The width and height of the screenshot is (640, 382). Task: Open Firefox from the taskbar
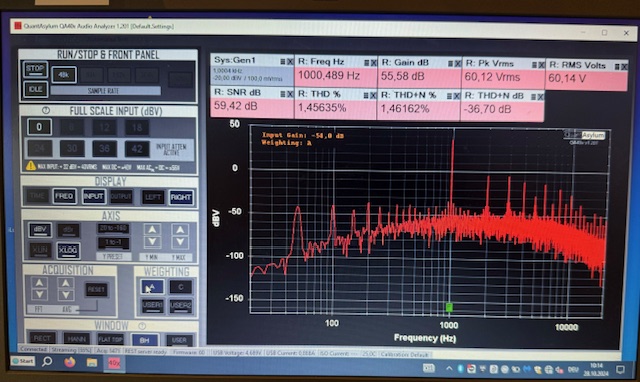(x=70, y=362)
